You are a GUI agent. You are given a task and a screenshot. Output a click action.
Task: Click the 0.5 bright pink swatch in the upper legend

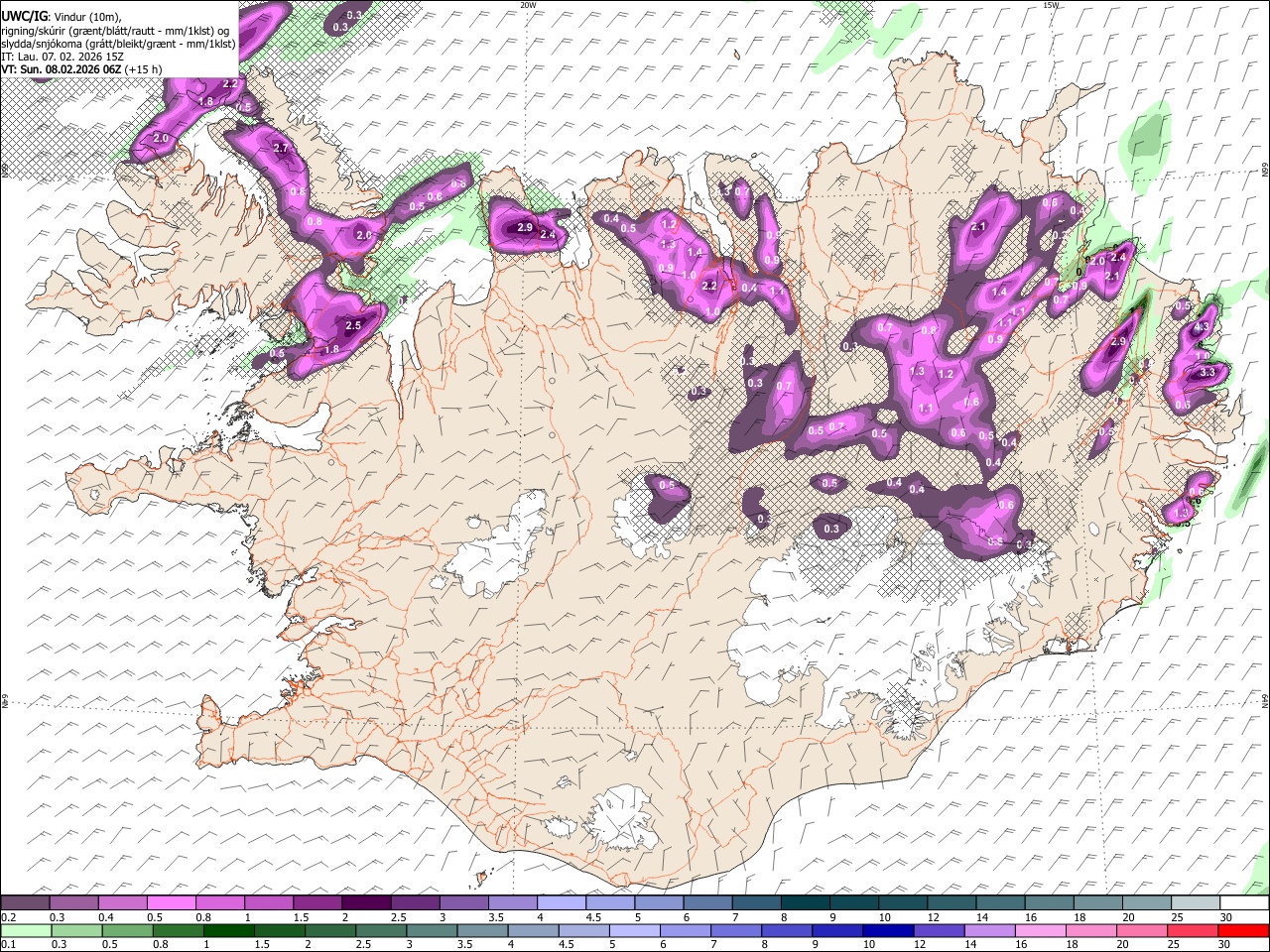coord(171,903)
